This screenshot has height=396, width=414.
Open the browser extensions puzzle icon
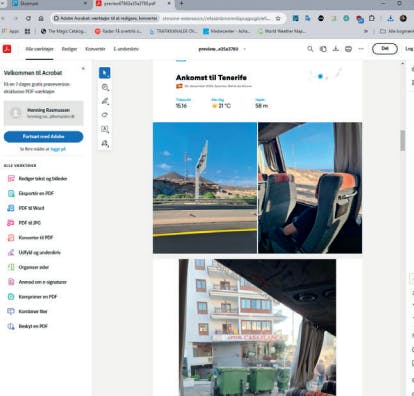tap(372, 19)
